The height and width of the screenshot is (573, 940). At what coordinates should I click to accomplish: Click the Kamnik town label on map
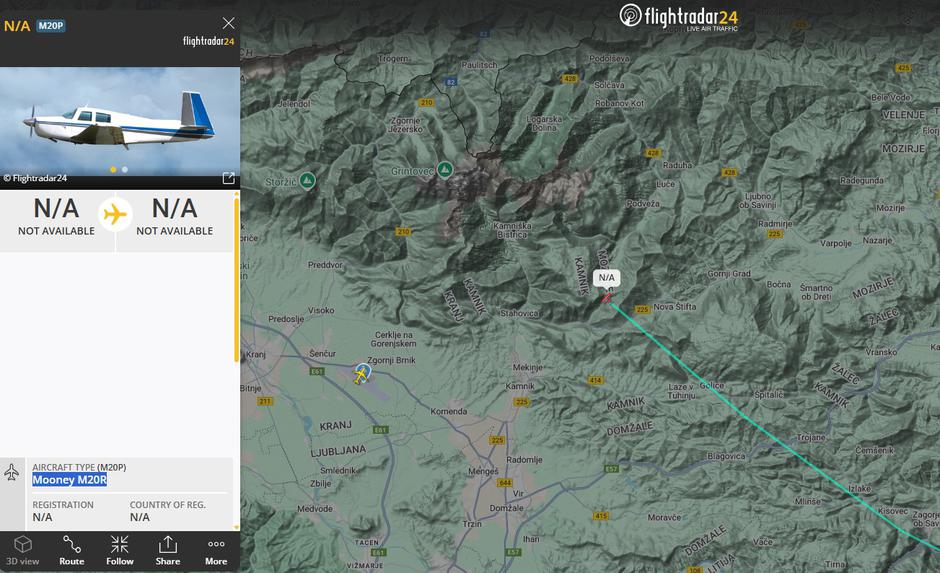(x=520, y=386)
